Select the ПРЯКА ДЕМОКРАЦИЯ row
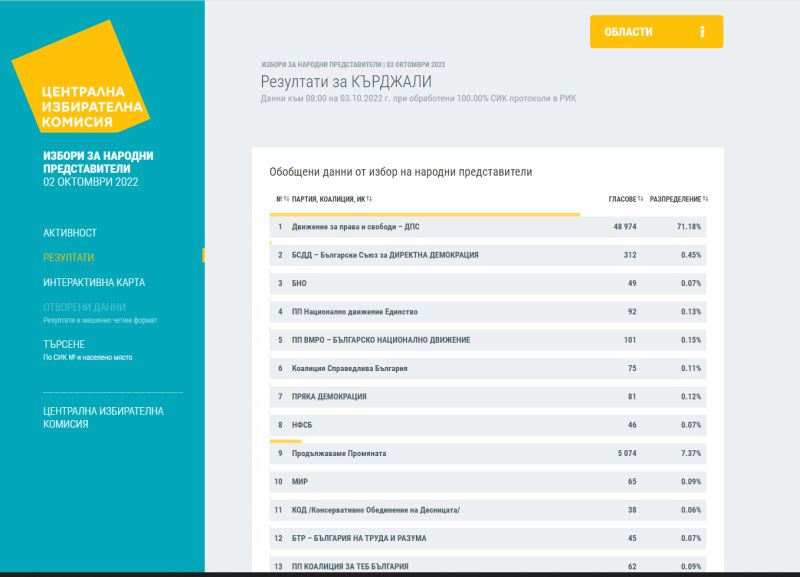This screenshot has width=800, height=577. point(488,396)
